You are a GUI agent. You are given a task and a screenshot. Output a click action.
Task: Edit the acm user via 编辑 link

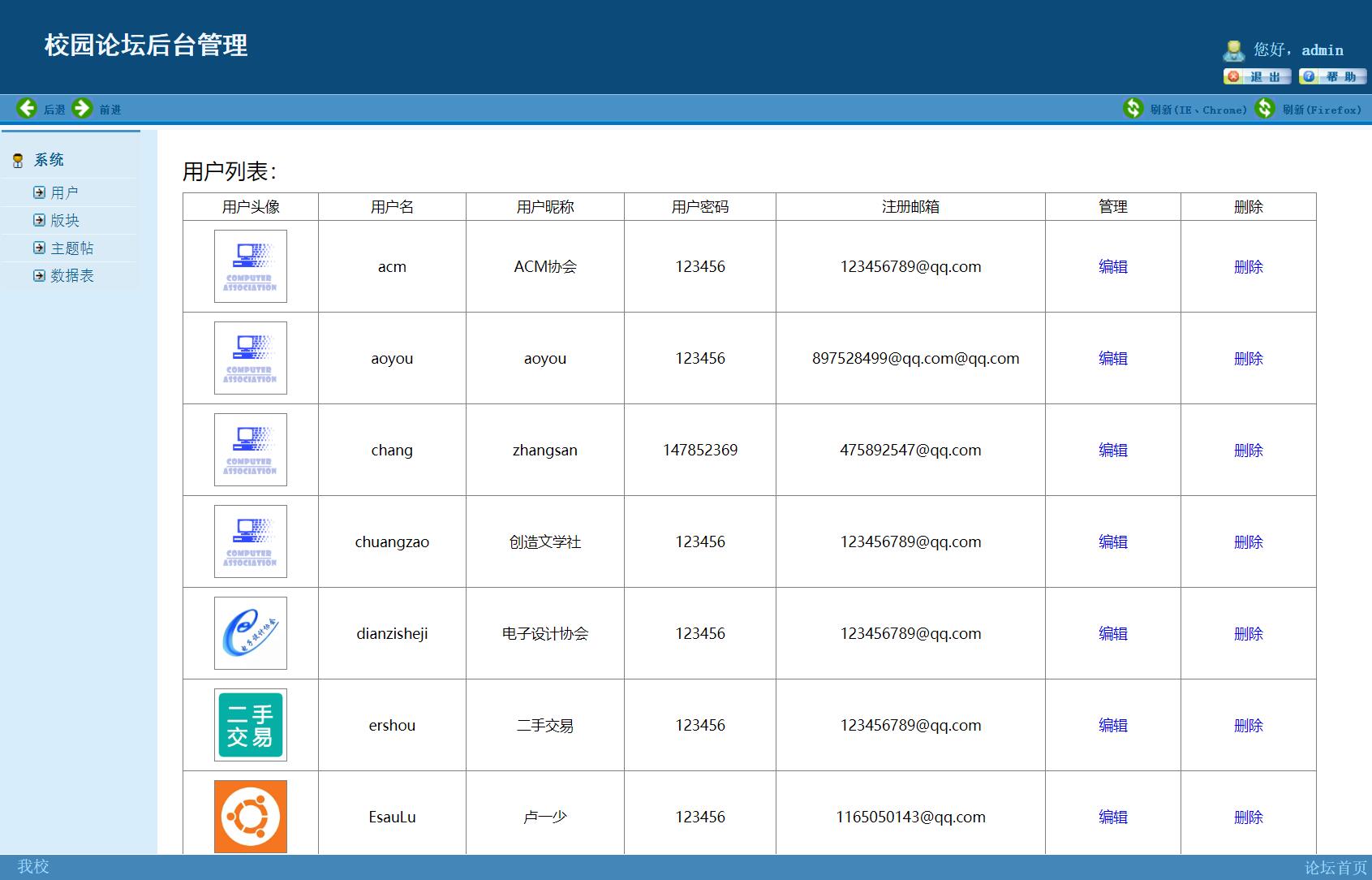tap(1113, 266)
